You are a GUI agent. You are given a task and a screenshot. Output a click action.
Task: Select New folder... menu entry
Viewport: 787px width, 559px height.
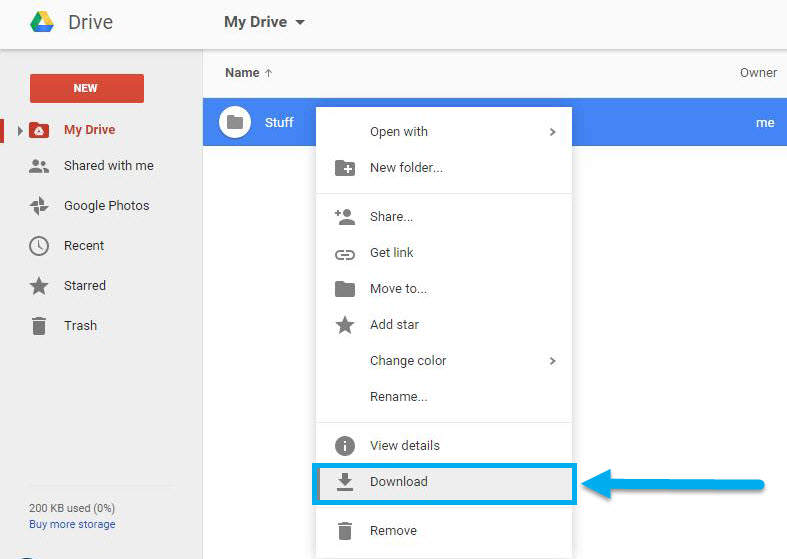pyautogui.click(x=444, y=168)
